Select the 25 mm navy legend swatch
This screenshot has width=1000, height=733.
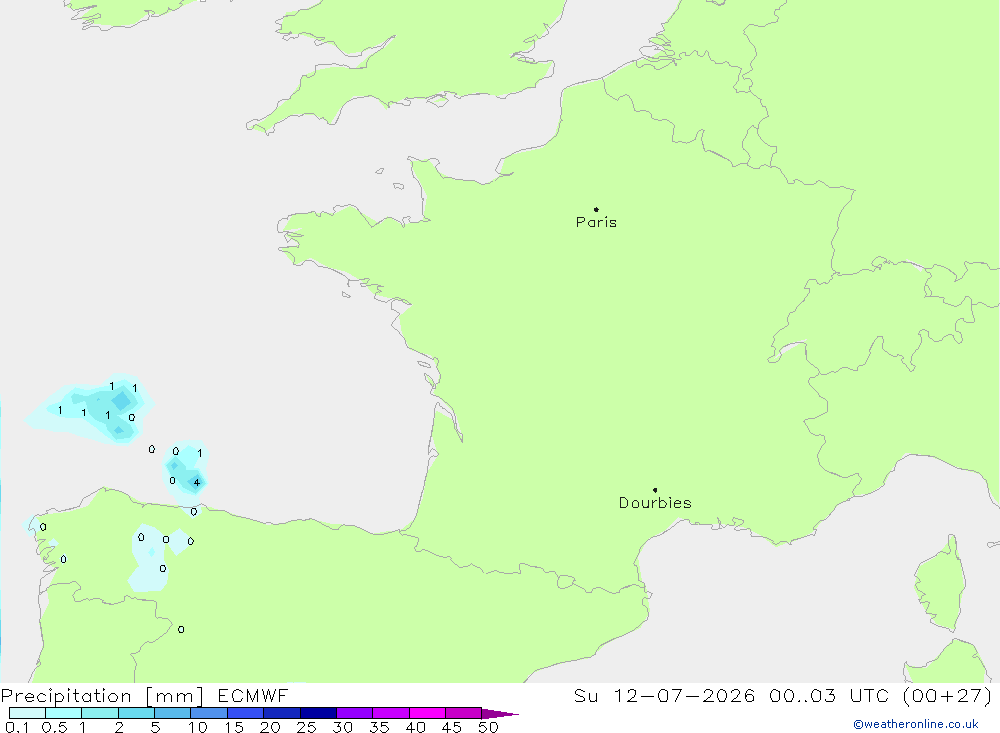(318, 713)
